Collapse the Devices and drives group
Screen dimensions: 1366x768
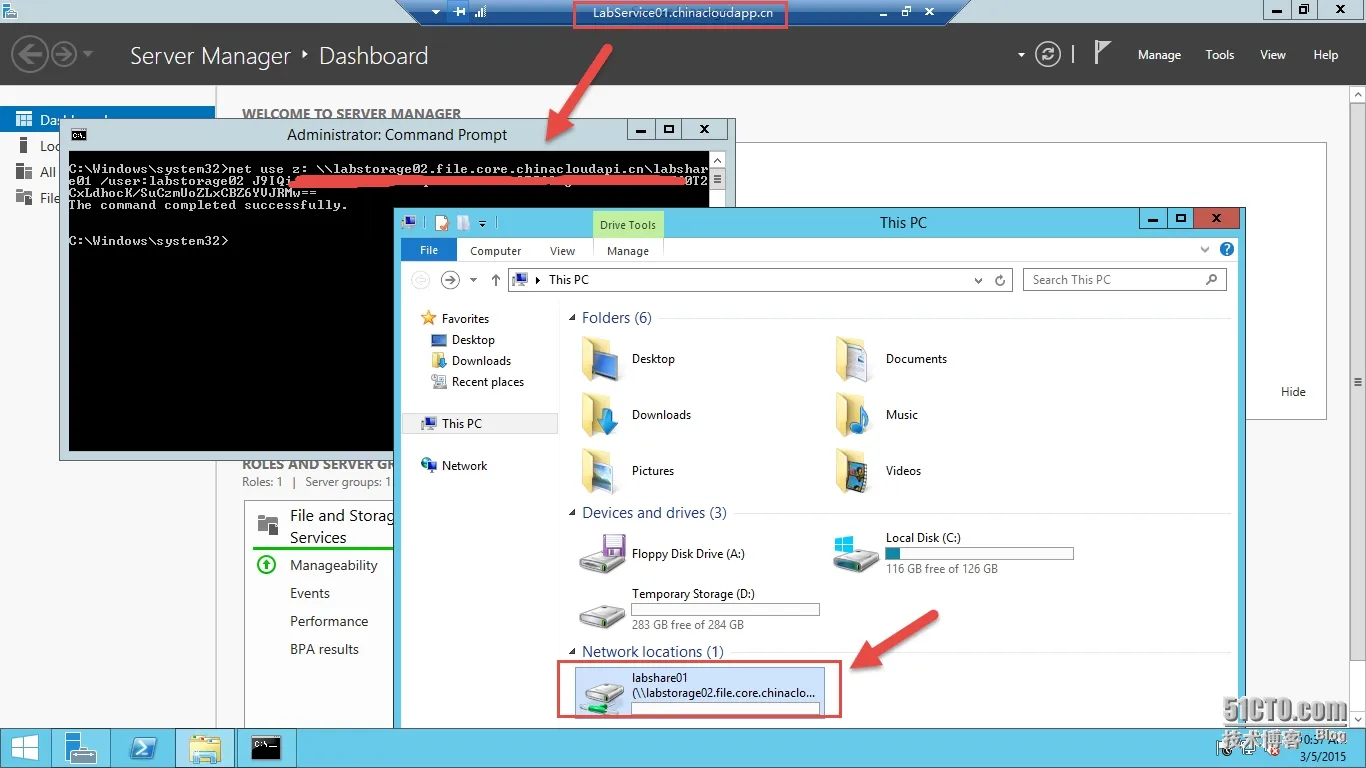573,513
